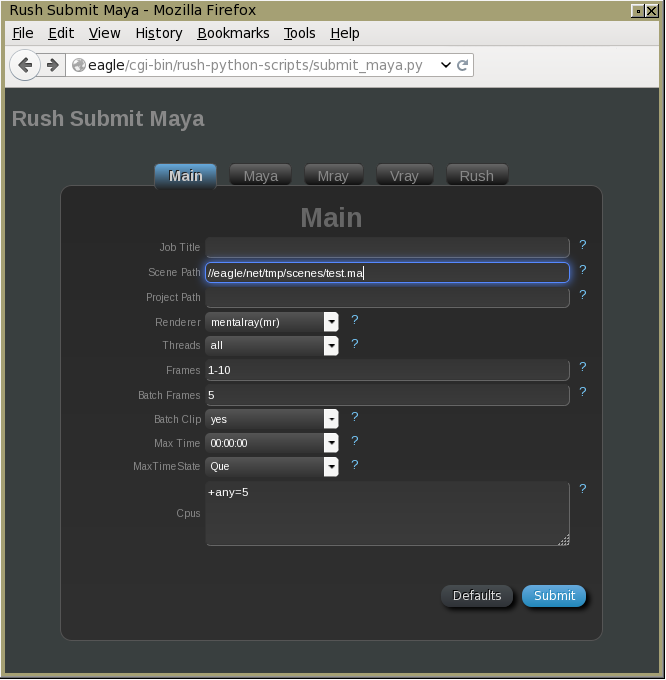Expand the Renderer dropdown

click(331, 322)
